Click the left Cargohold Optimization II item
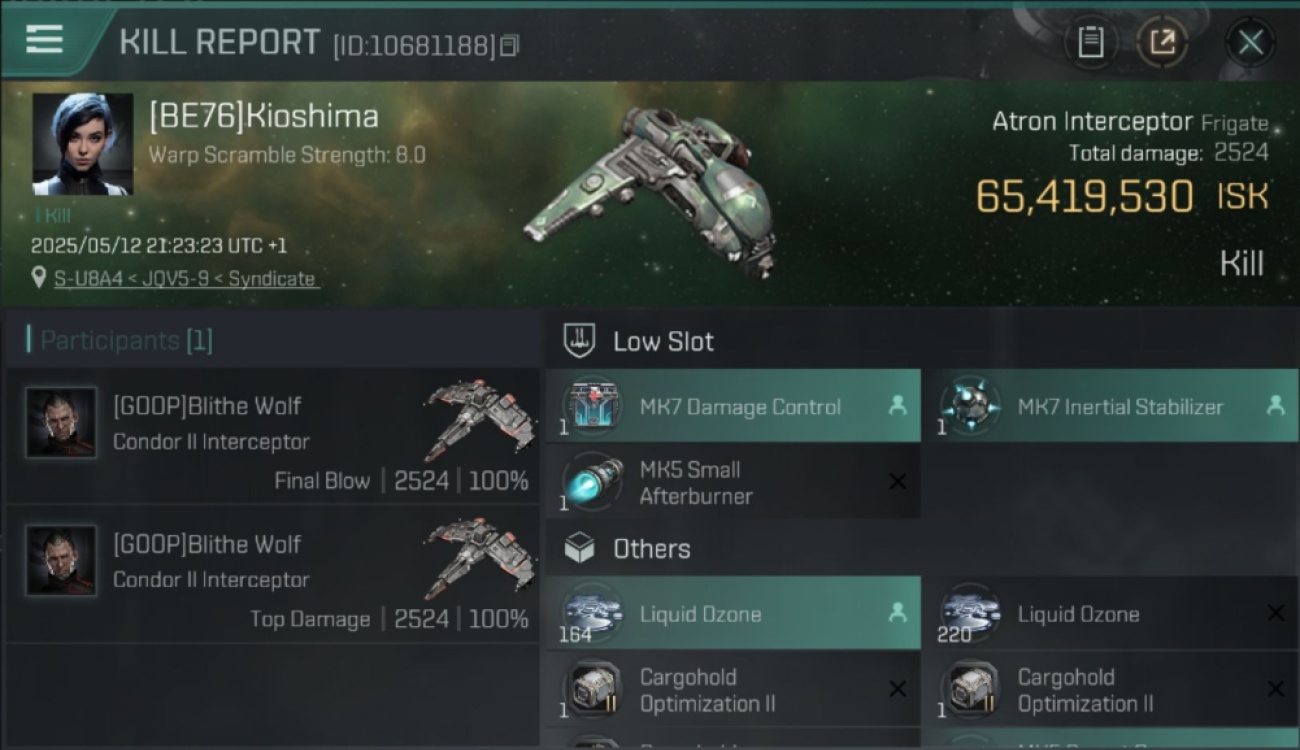1300x750 pixels. click(733, 690)
